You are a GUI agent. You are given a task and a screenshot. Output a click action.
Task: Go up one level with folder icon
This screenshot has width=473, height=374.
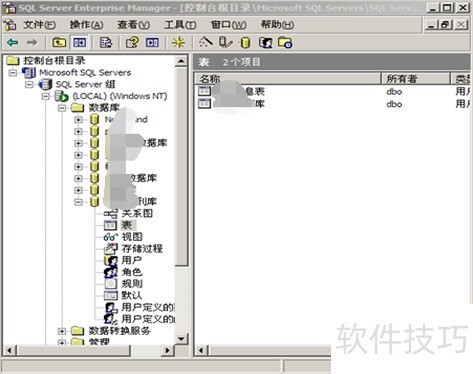pos(59,42)
